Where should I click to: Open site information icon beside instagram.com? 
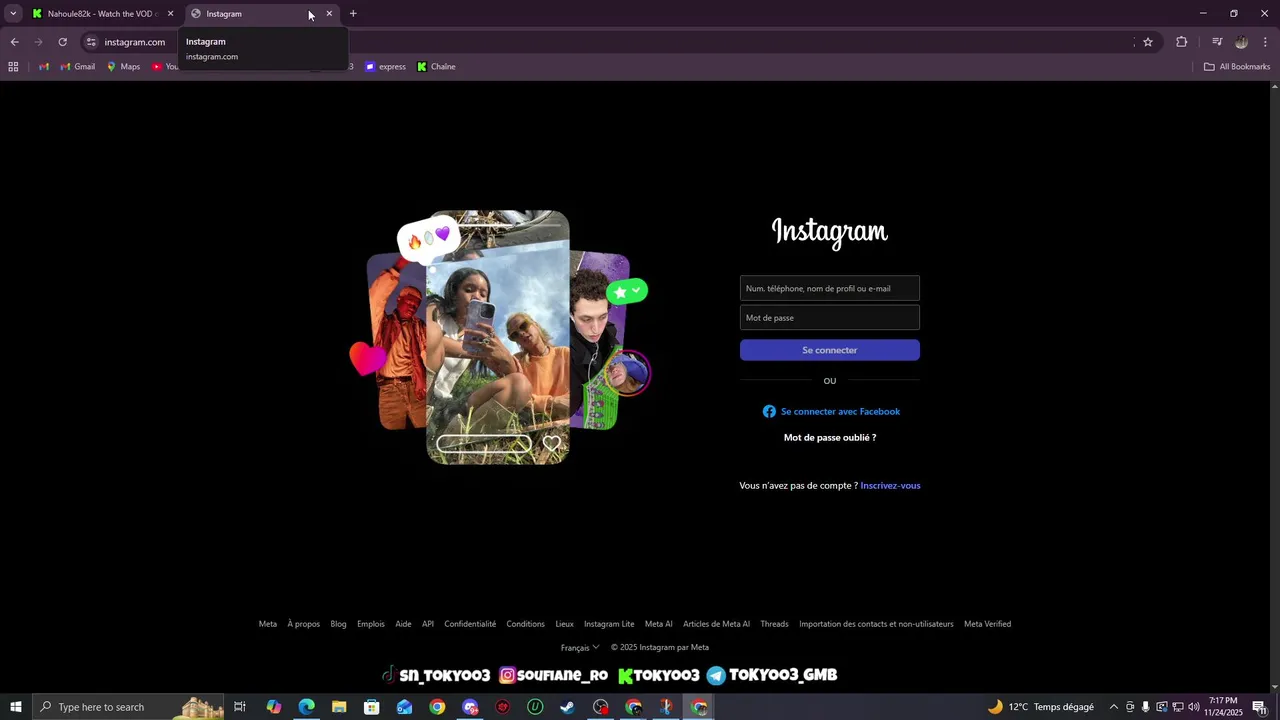(91, 42)
